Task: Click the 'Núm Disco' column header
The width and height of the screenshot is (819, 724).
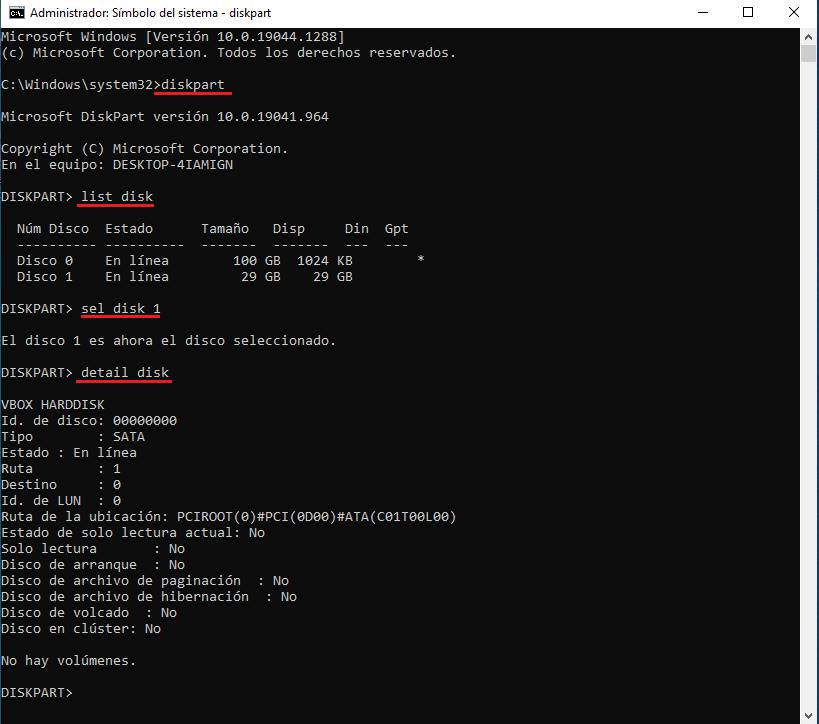Action: [x=53, y=229]
